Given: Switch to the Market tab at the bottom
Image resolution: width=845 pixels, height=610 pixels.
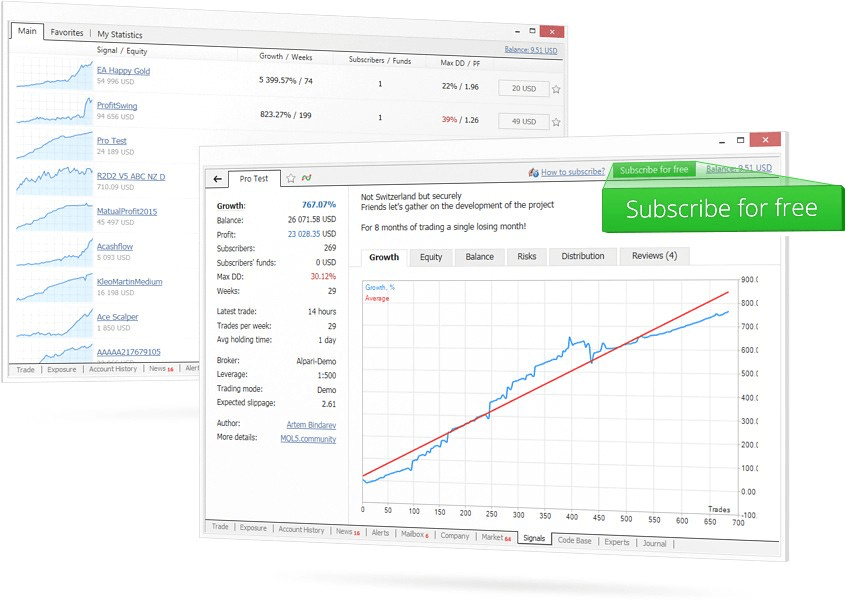Looking at the screenshot, I should [492, 536].
